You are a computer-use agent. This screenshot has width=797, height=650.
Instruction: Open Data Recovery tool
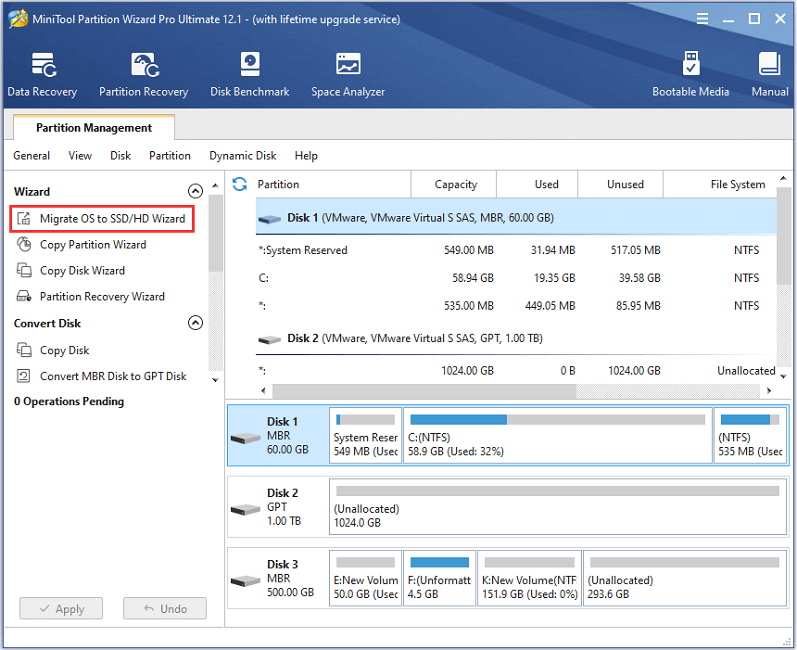point(42,74)
